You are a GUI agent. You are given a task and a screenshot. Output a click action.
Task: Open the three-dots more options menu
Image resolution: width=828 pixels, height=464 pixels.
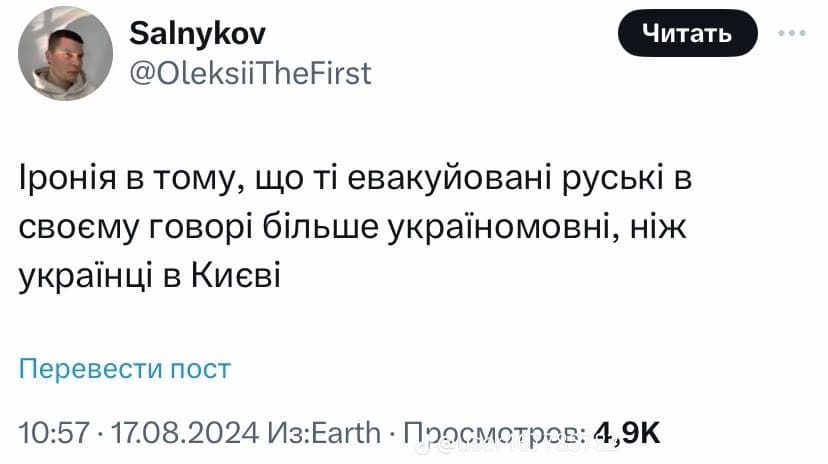pyautogui.click(x=797, y=33)
